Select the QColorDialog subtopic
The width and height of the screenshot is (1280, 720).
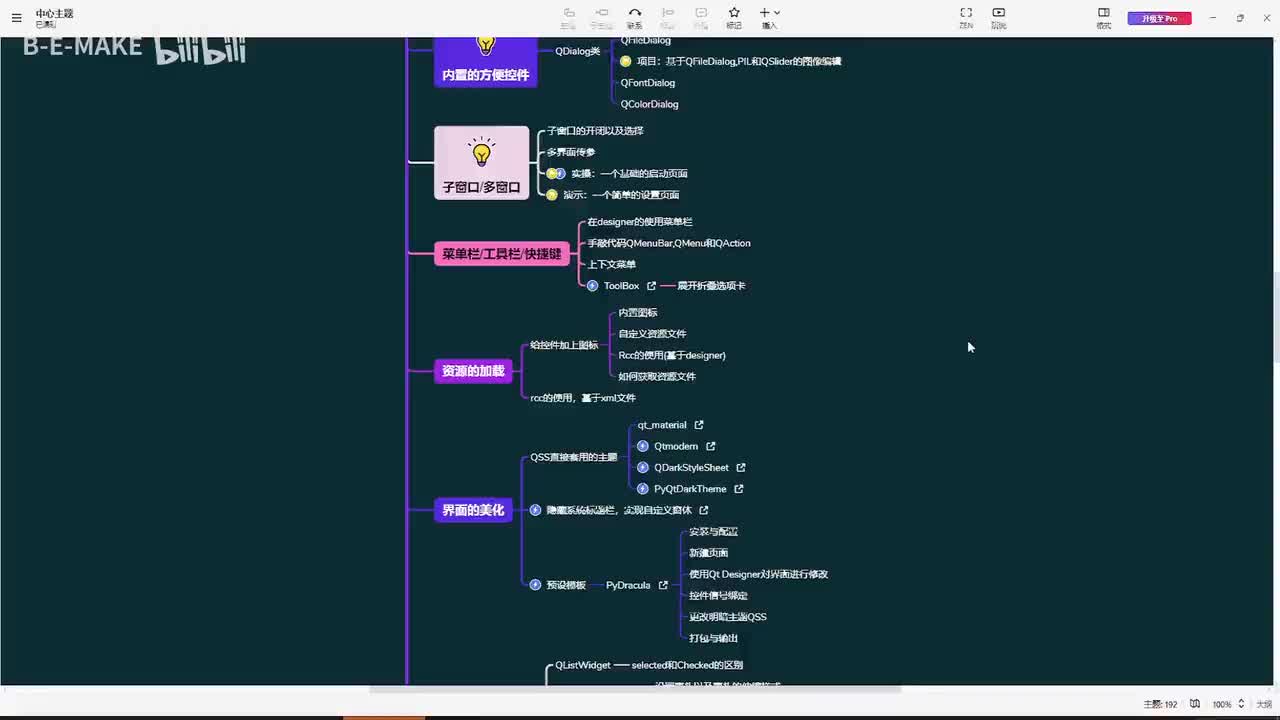tap(649, 104)
